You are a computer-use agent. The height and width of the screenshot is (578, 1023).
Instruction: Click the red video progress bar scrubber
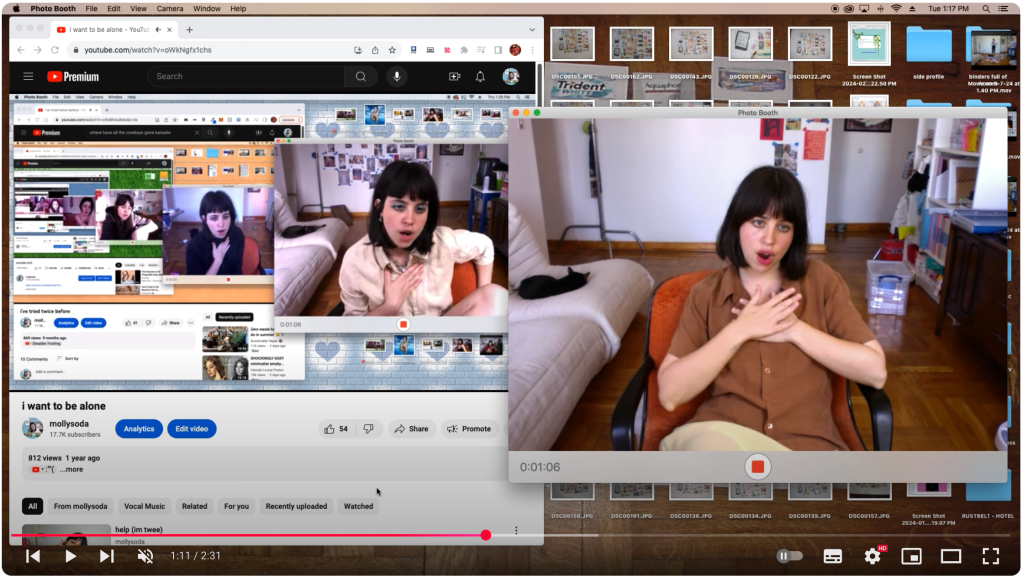(x=486, y=535)
